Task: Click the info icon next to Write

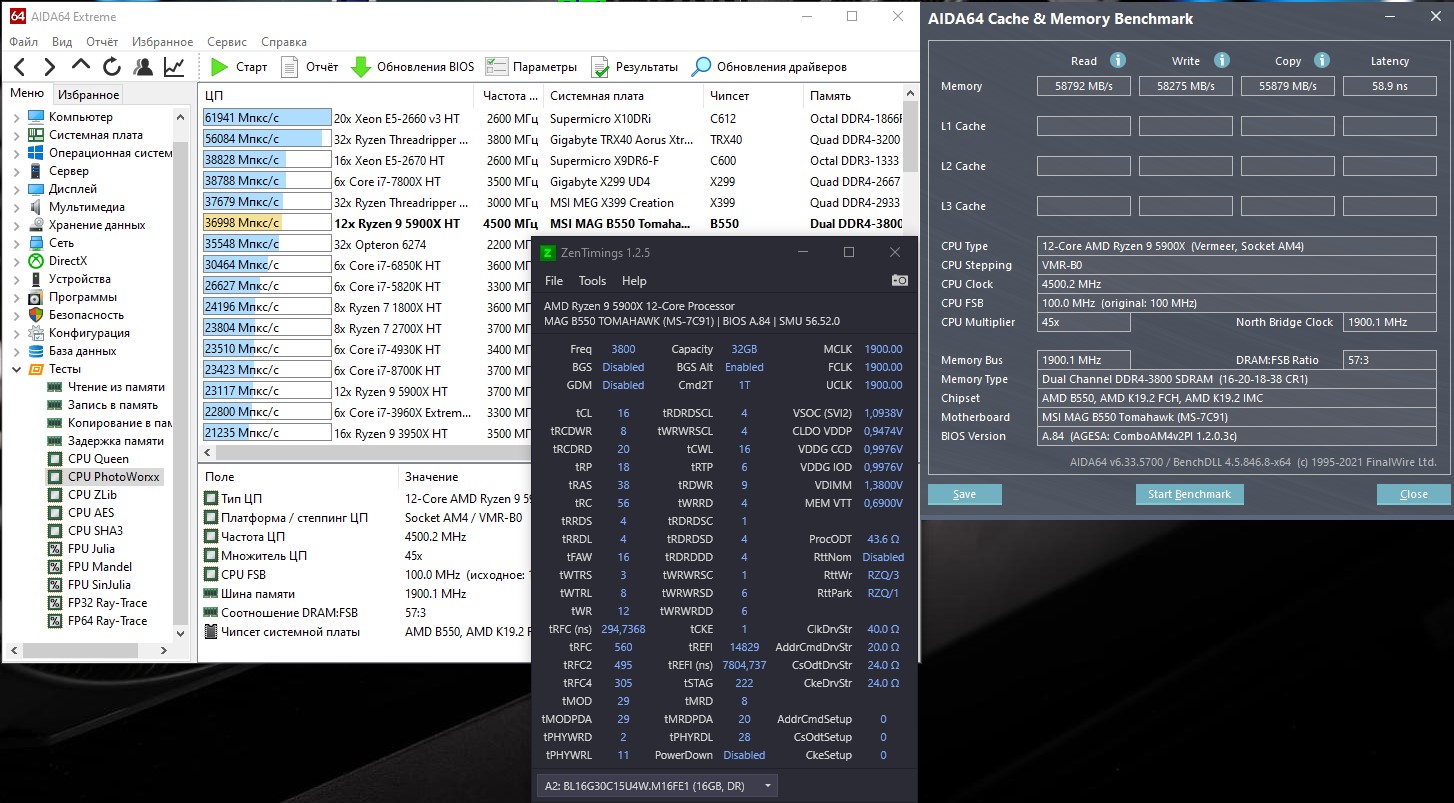Action: click(x=1221, y=60)
